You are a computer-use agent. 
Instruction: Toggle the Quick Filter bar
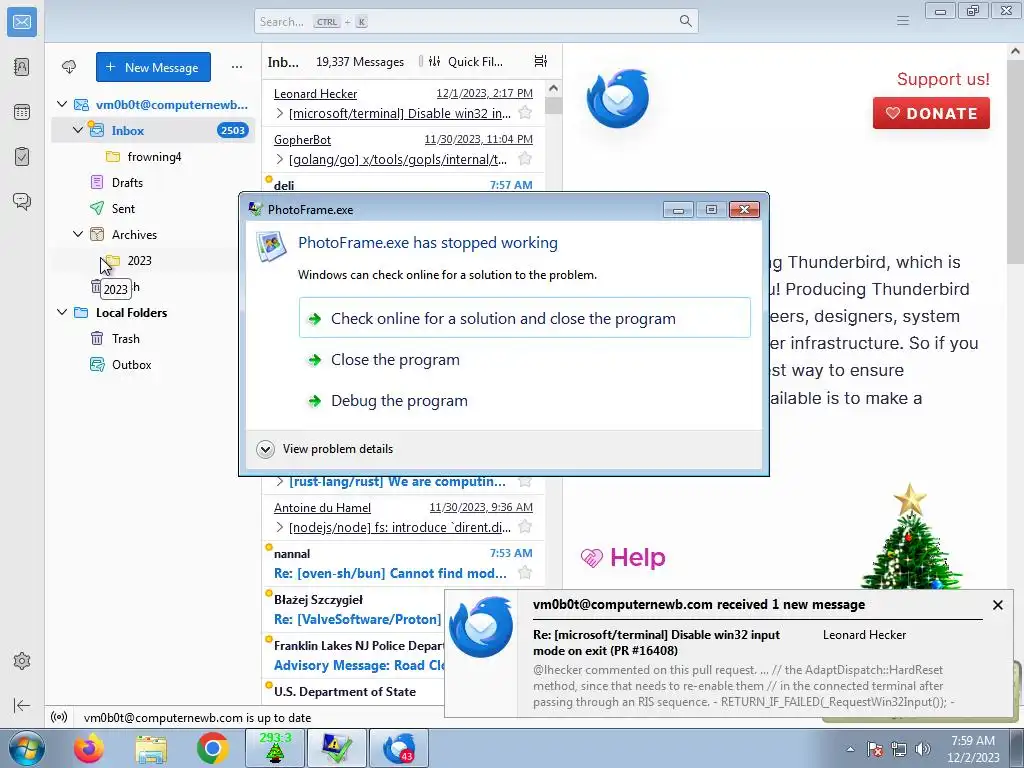tap(465, 61)
